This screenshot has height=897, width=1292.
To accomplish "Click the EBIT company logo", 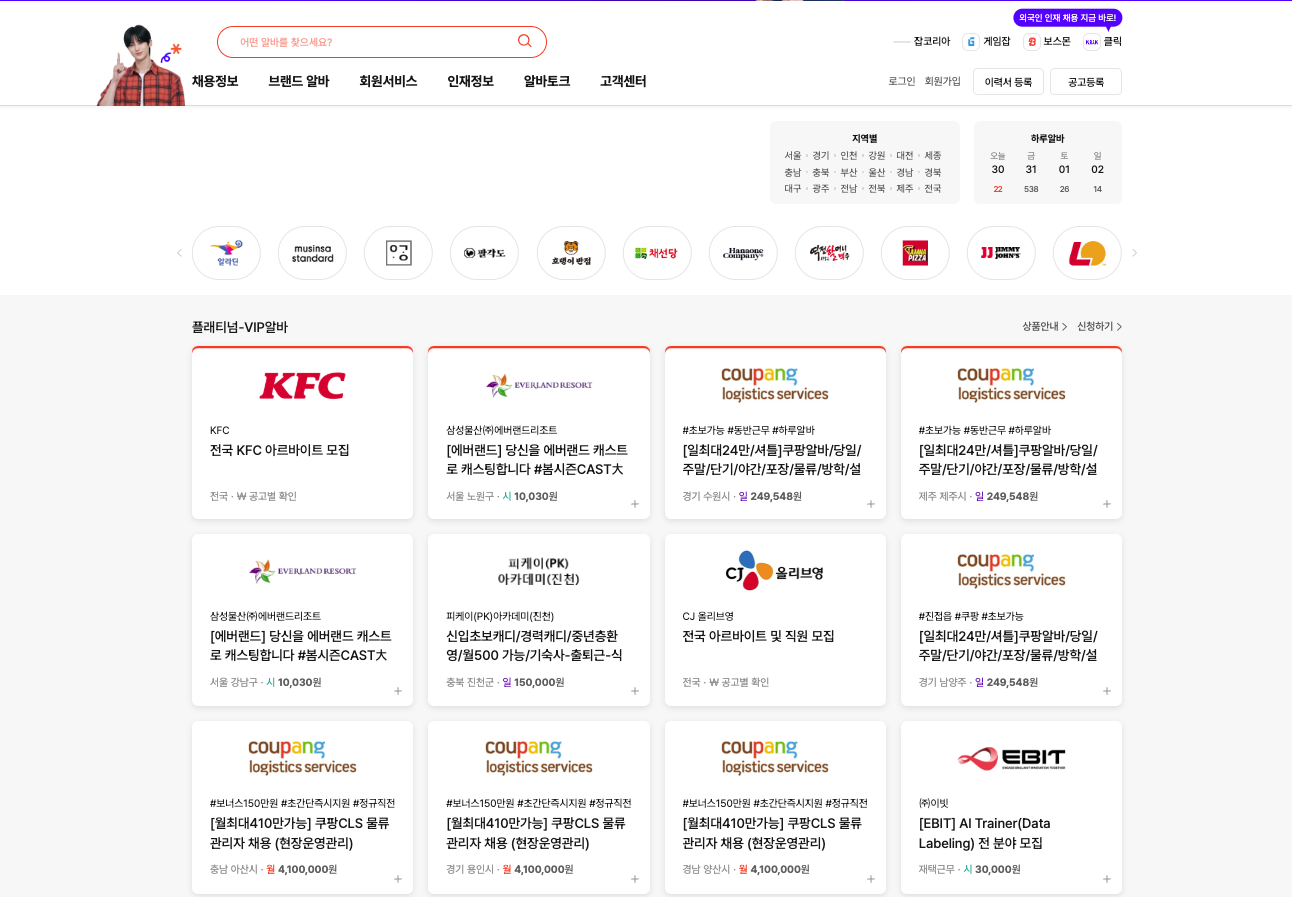I will tap(1011, 758).
